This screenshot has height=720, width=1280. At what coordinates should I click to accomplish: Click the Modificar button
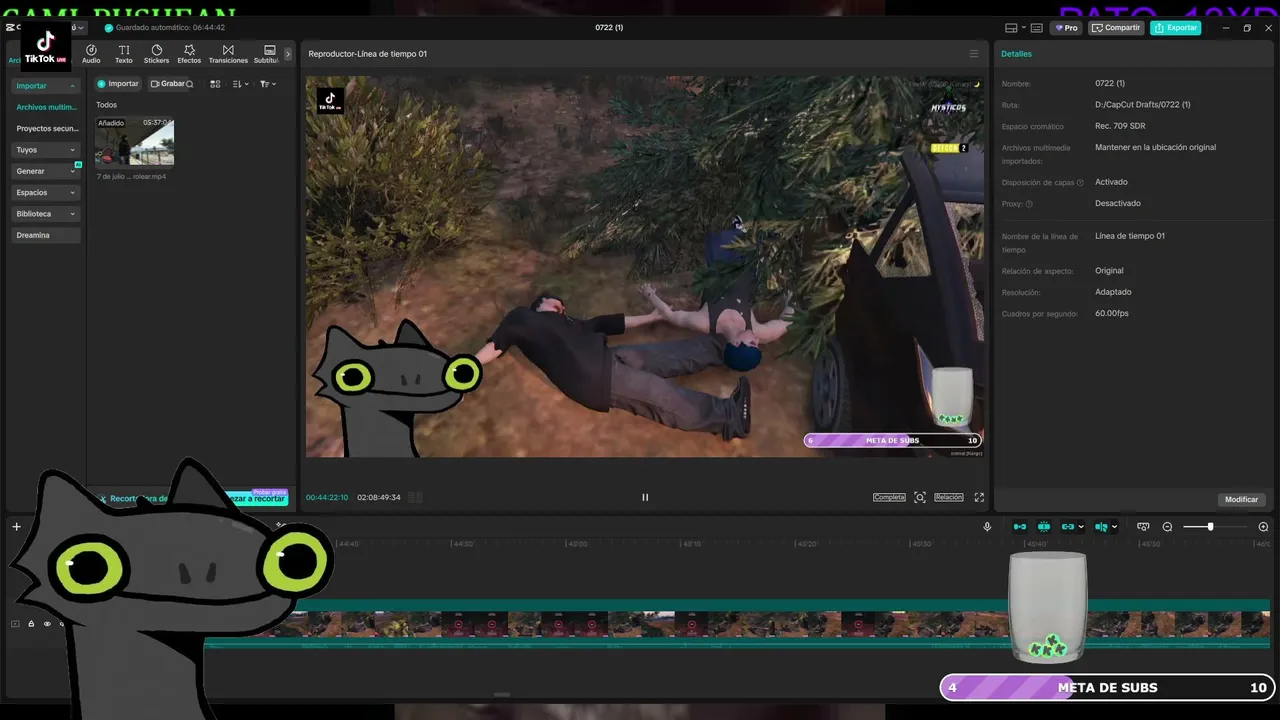1242,499
